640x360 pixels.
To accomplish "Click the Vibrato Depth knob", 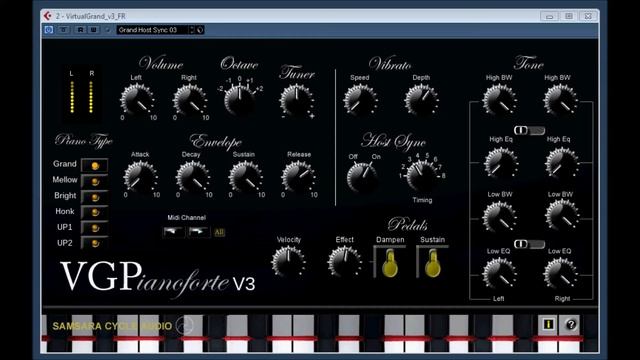I will 421,100.
